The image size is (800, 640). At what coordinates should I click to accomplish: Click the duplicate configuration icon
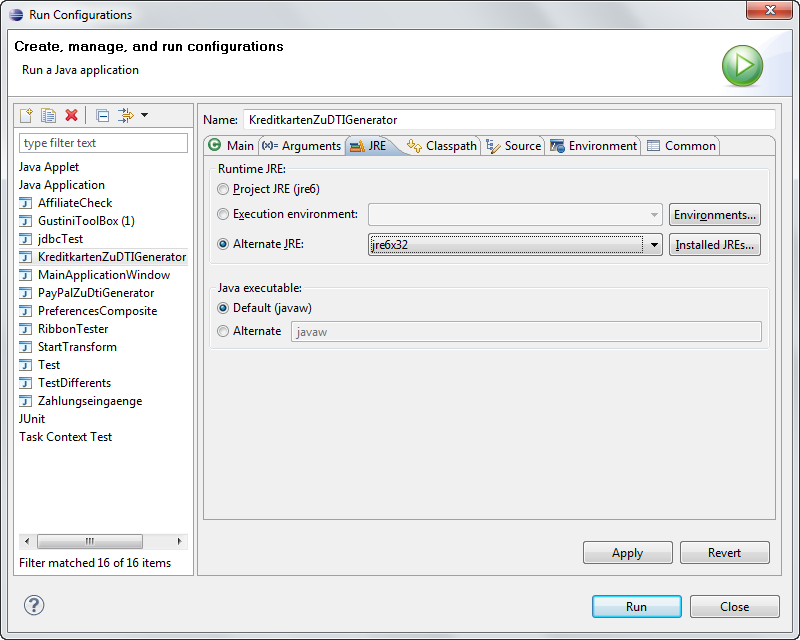tap(48, 116)
